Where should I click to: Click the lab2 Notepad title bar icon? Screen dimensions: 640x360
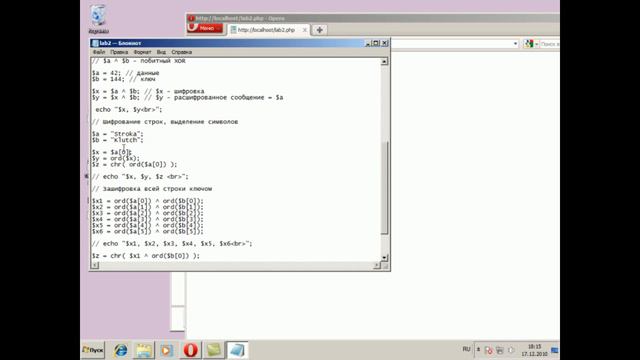[95, 43]
